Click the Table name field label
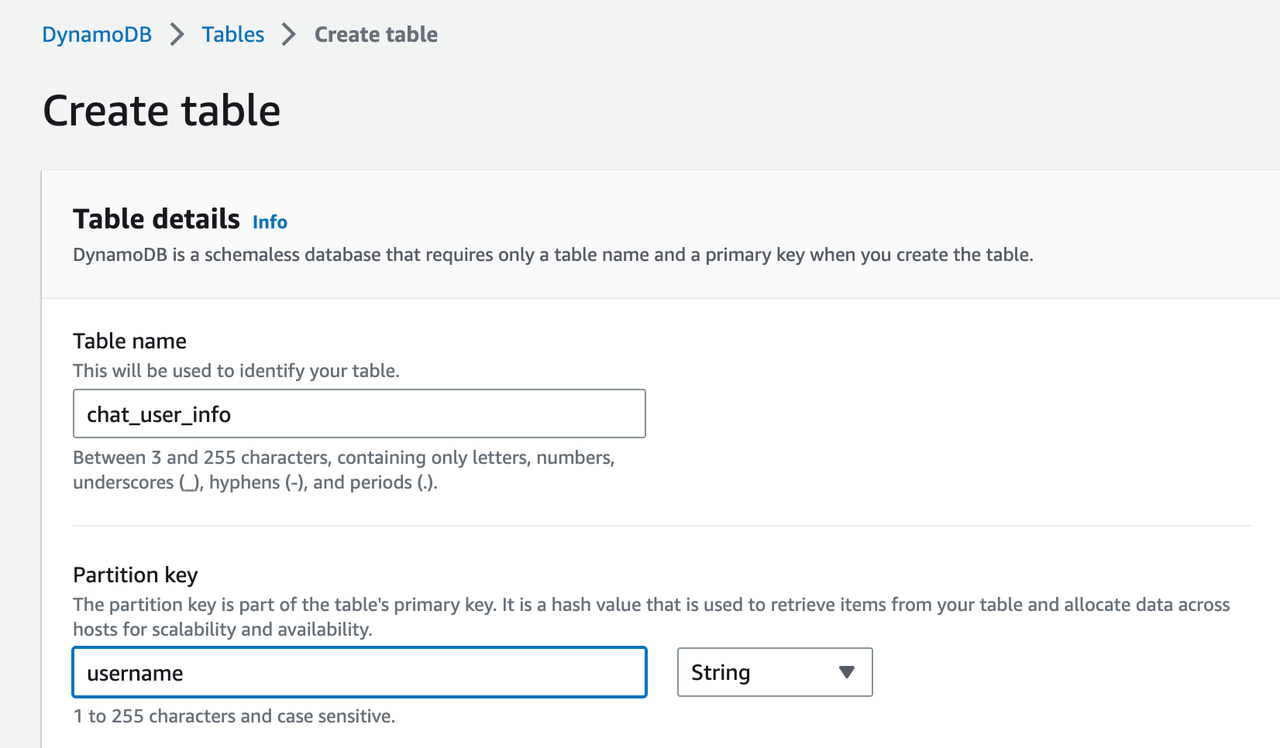1280x748 pixels. point(130,341)
